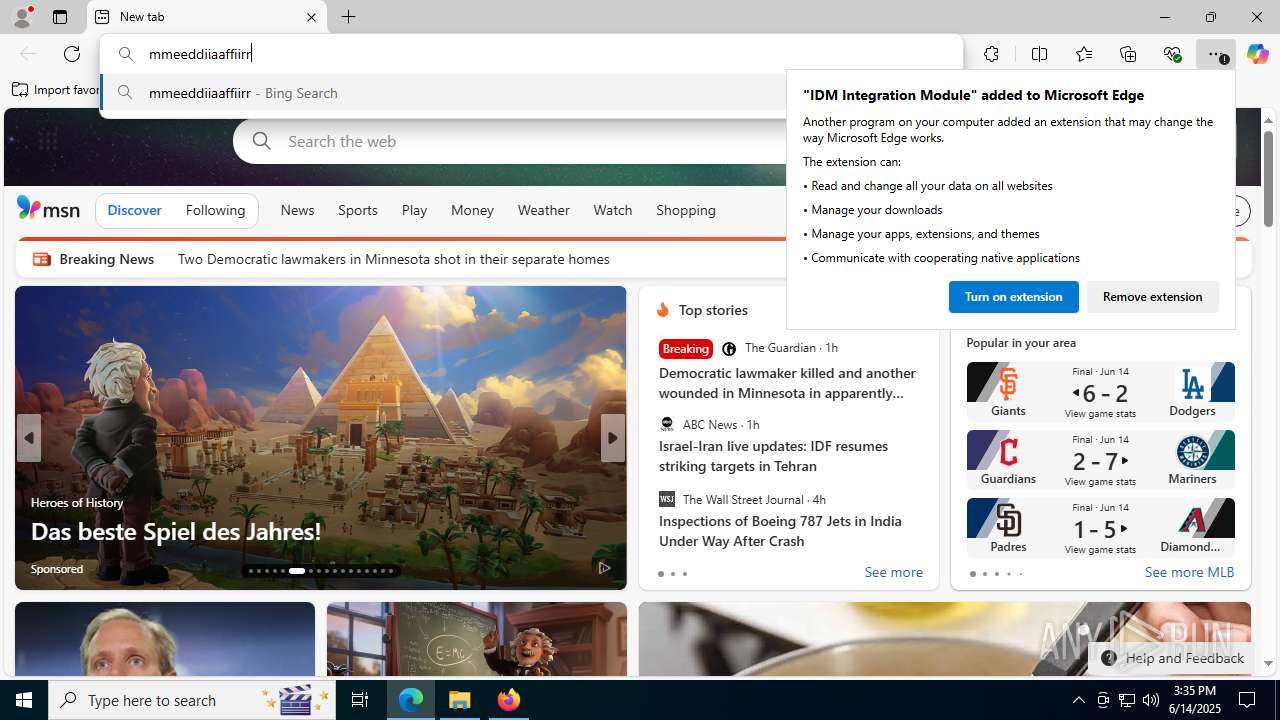Open the Favorites star icon
The image size is (1280, 720).
pos(1084,54)
